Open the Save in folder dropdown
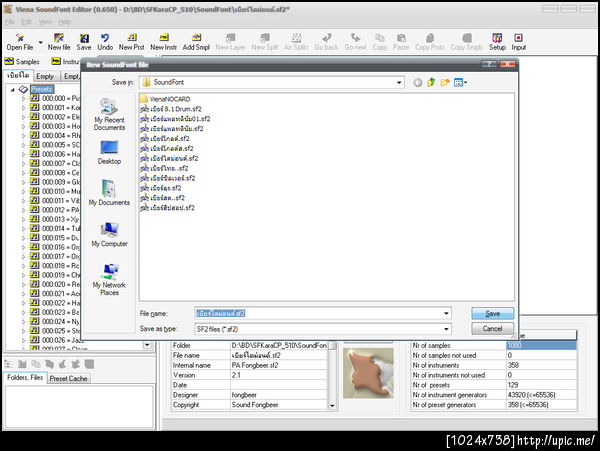The width and height of the screenshot is (600, 451). click(399, 82)
